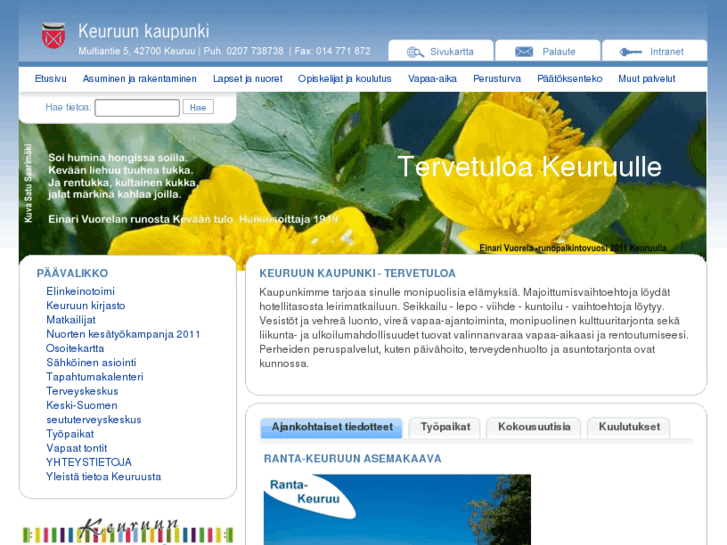Open Opiskelijat ja koulutus menu

pos(344,78)
